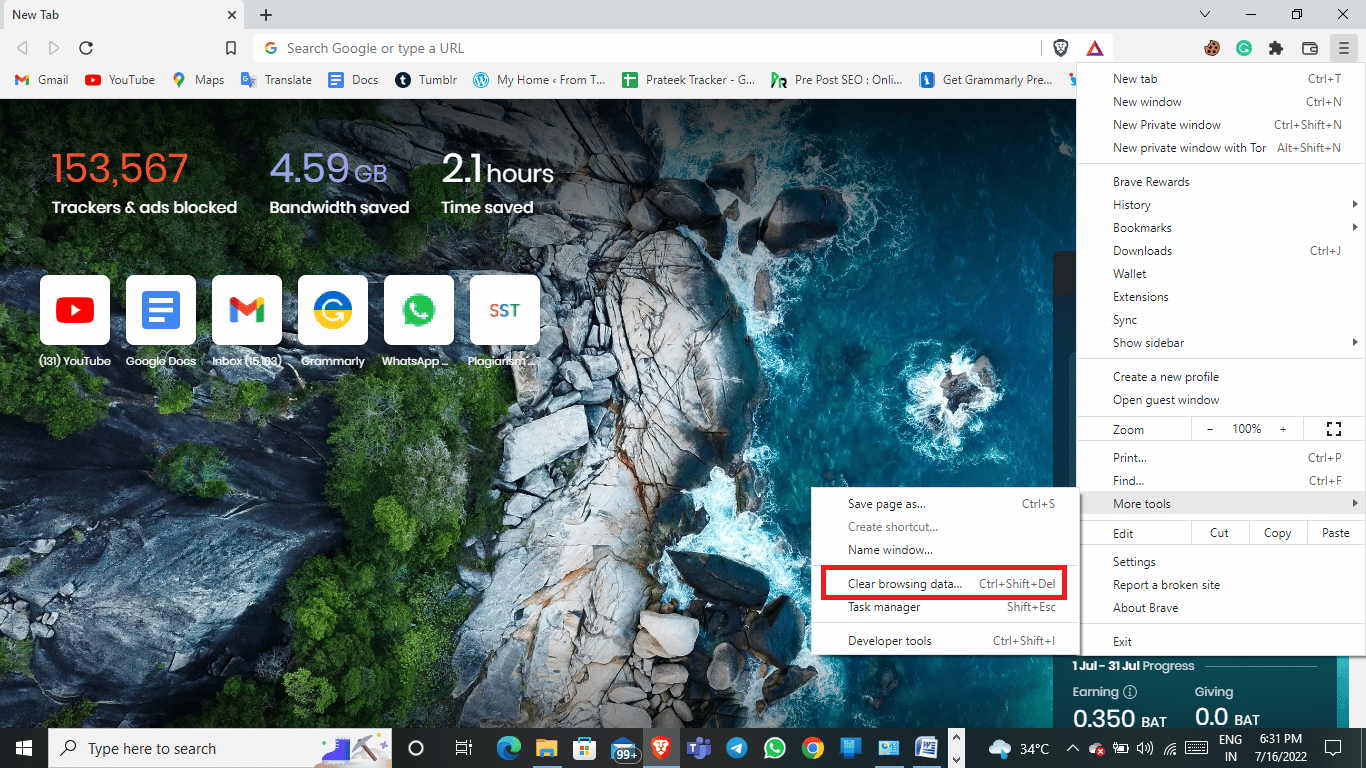1366x768 pixels.
Task: Open Settings from main menu
Action: 1221,562
